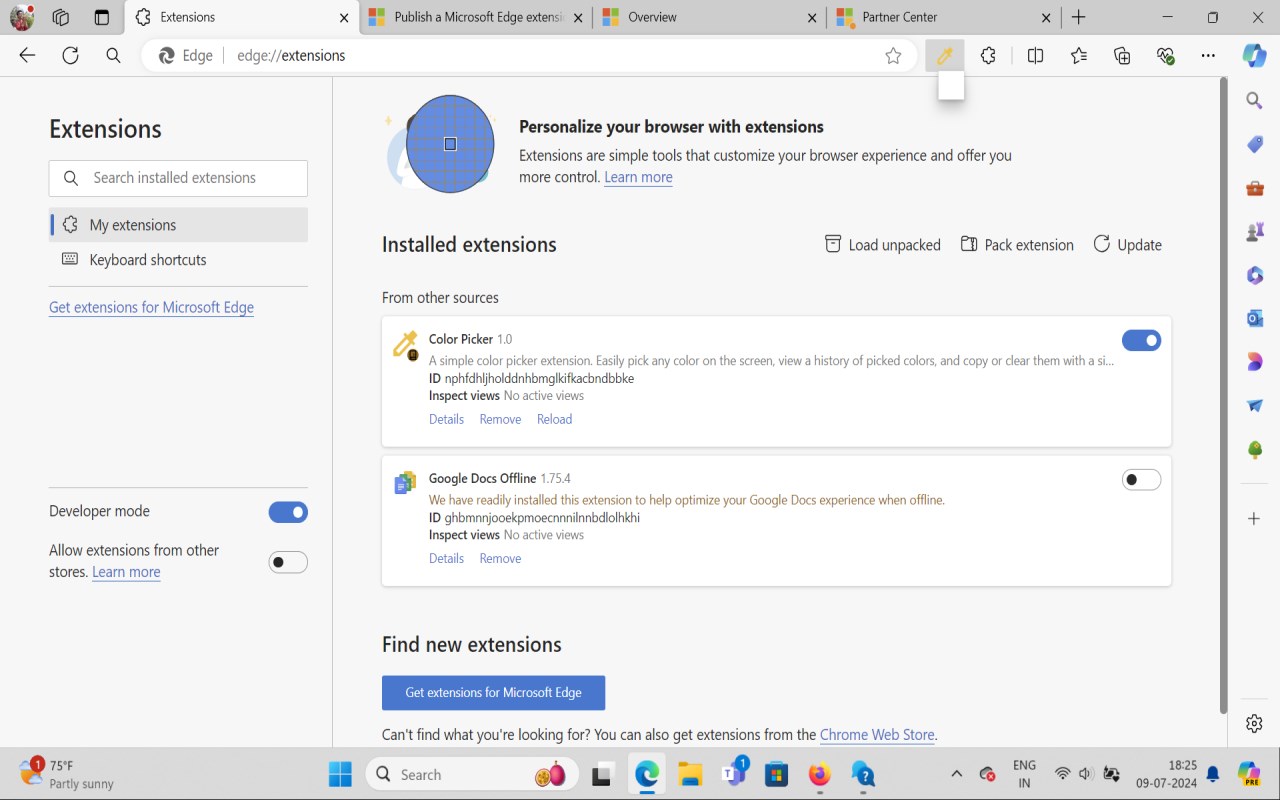Open sidebar Designer icon
Viewport: 1280px width, 800px height.
pyautogui.click(x=1254, y=361)
